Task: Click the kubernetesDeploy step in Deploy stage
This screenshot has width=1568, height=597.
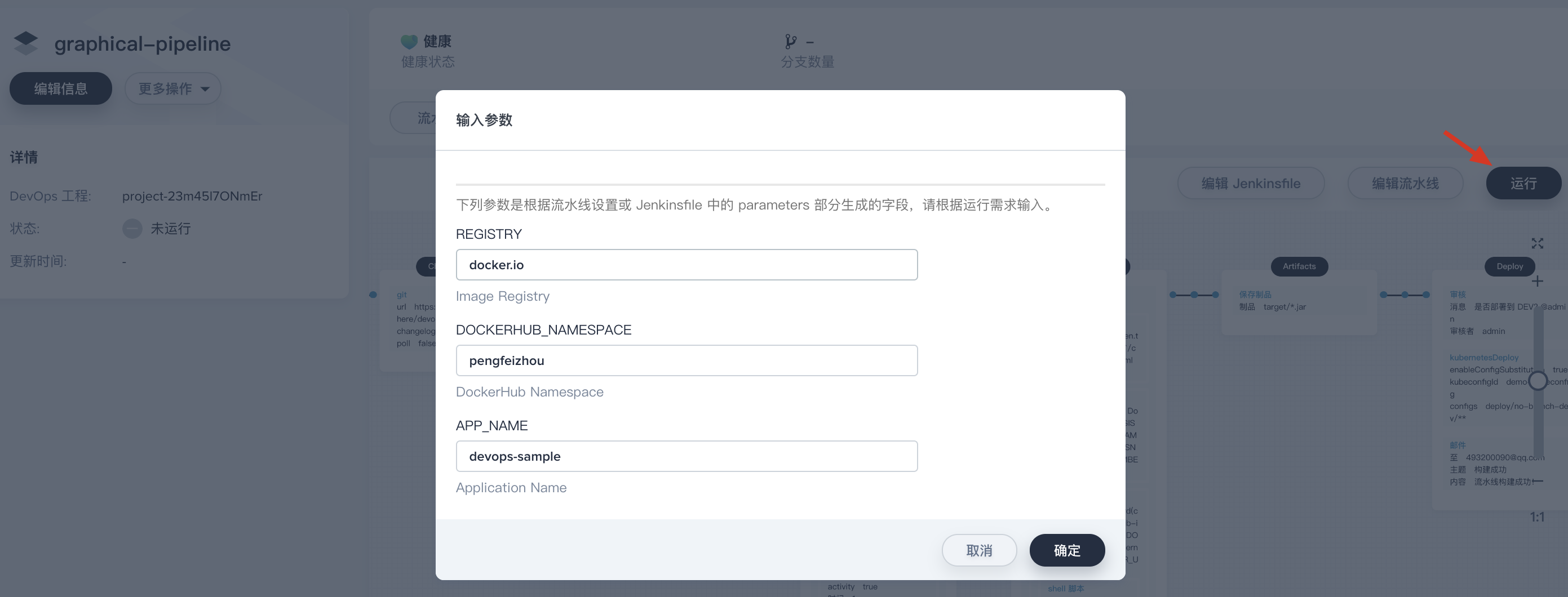Action: click(x=1483, y=358)
